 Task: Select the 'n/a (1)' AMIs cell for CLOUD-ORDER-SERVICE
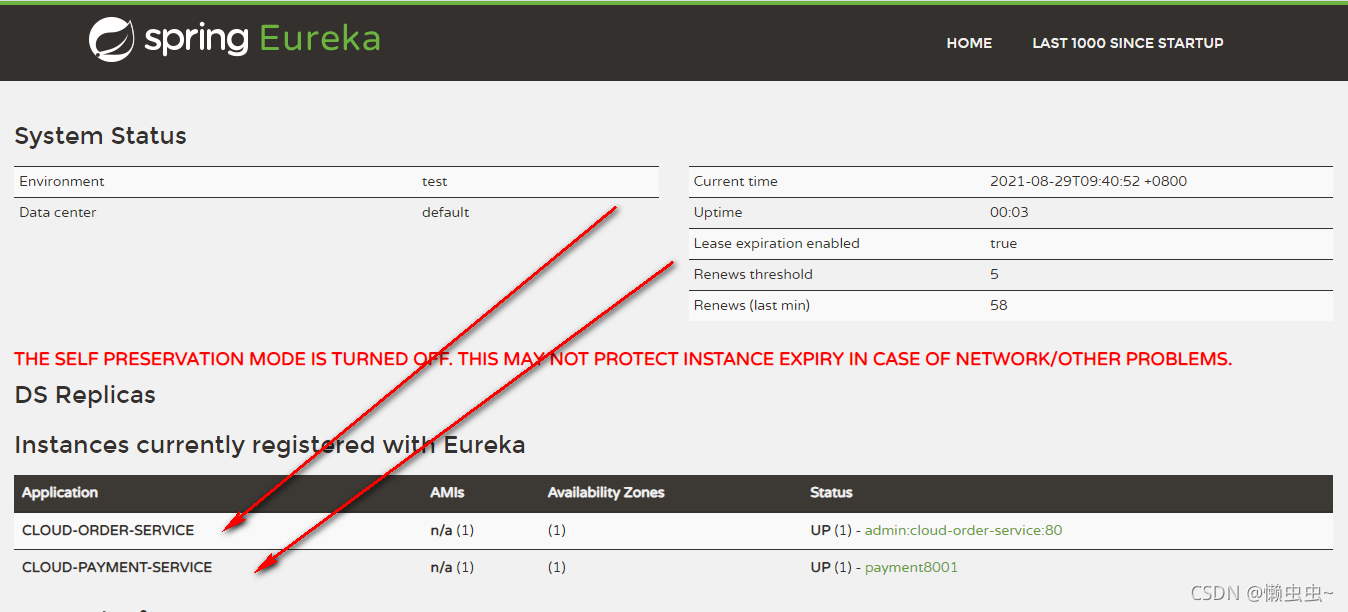(452, 530)
